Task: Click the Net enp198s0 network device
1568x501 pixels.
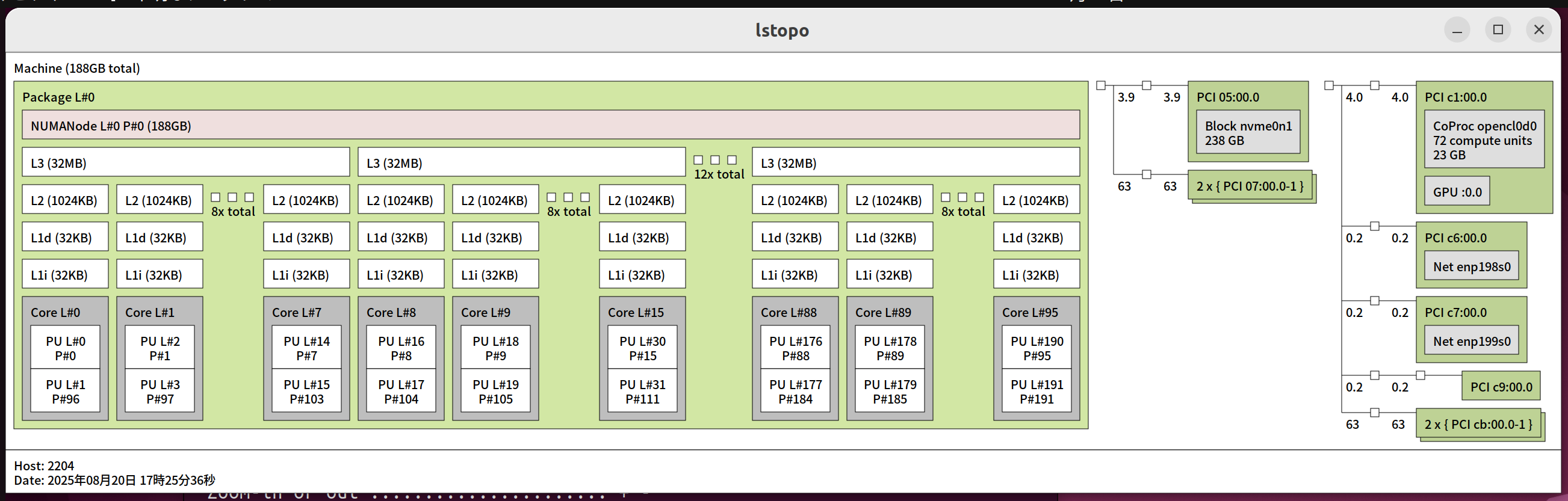Action: pyautogui.click(x=1470, y=266)
